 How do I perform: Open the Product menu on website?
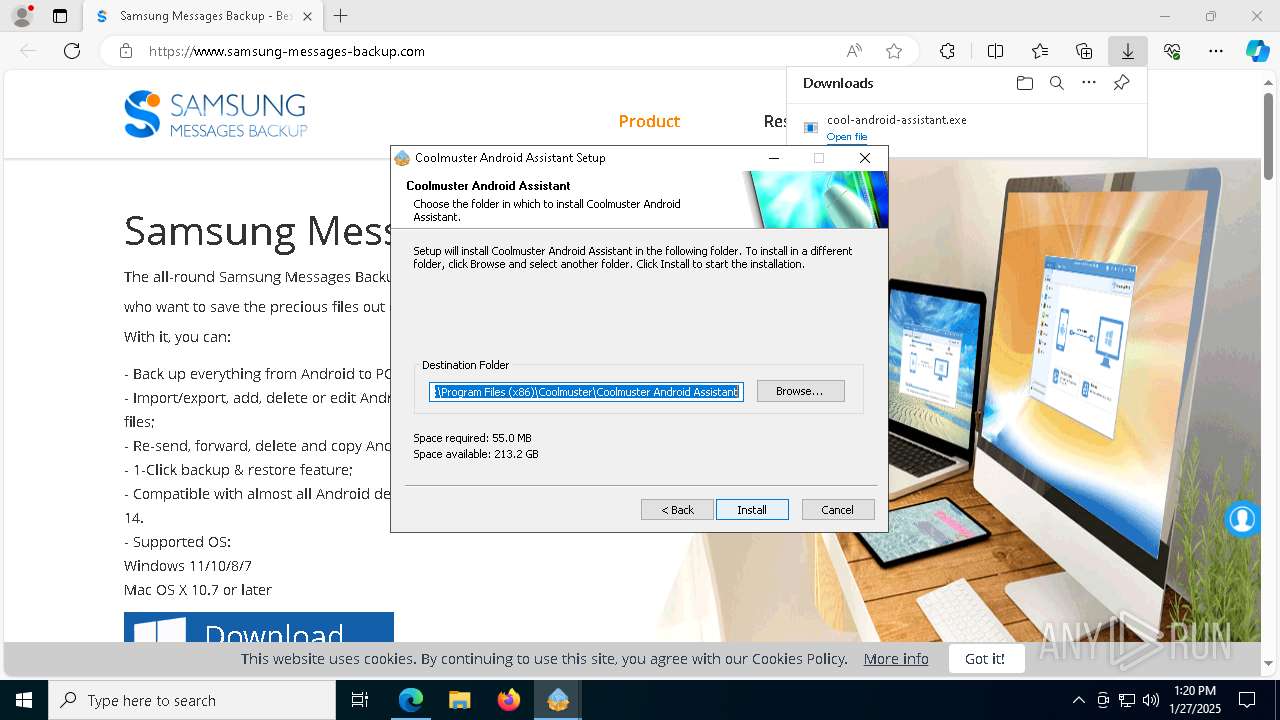(649, 121)
